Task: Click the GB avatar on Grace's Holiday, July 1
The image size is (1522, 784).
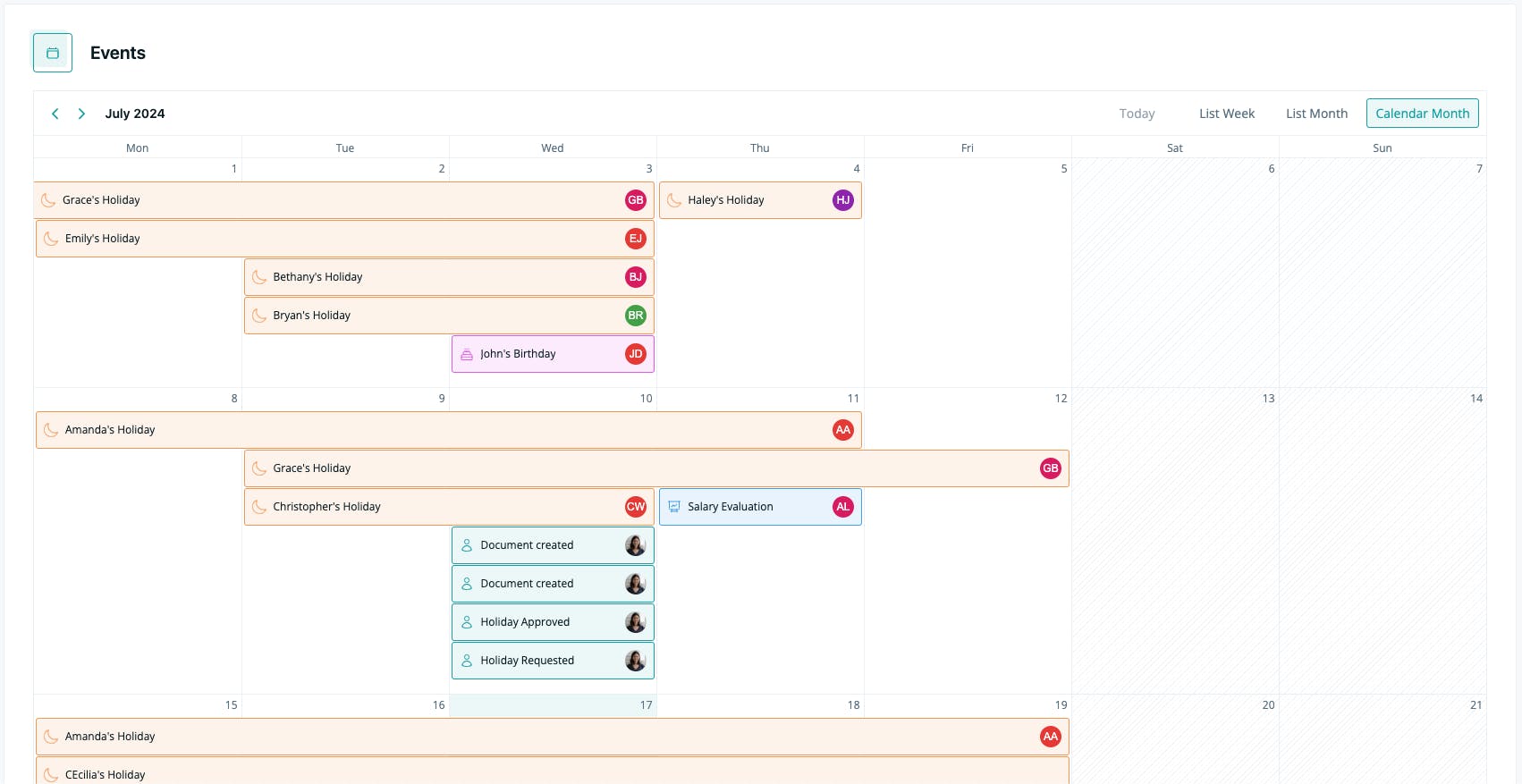Action: coord(636,200)
